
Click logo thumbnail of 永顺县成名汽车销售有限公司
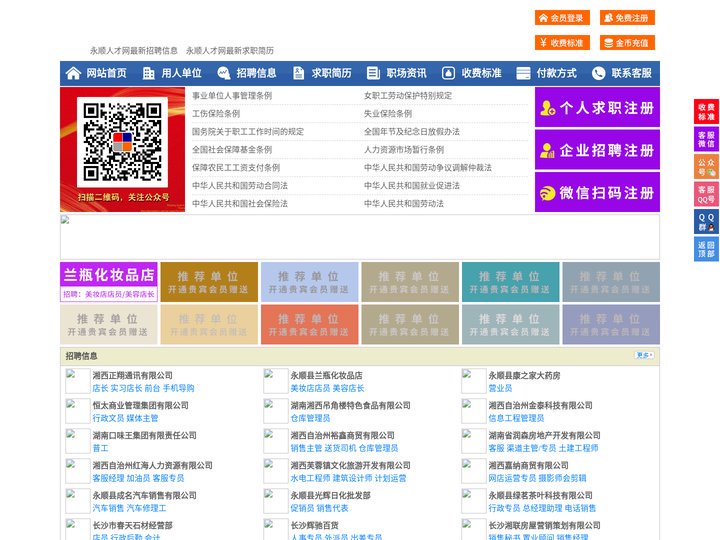coord(77,501)
